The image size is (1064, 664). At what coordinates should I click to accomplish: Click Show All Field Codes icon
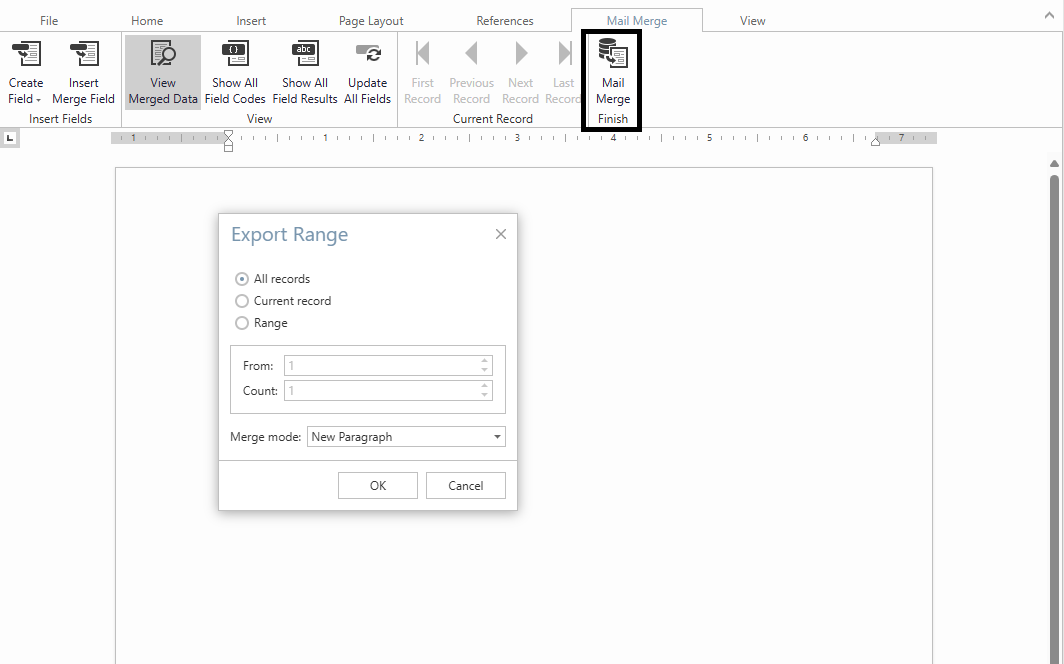235,54
